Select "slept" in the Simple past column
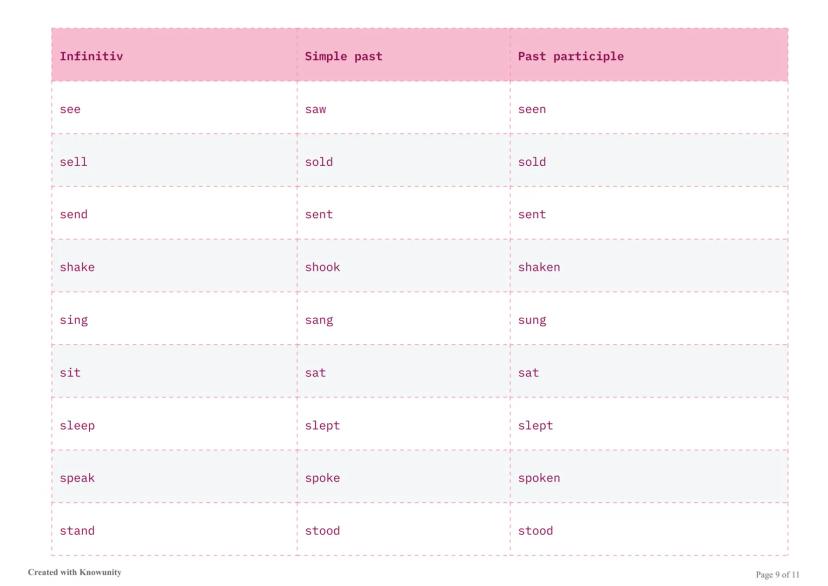The width and height of the screenshot is (828, 586). pyautogui.click(x=322, y=425)
